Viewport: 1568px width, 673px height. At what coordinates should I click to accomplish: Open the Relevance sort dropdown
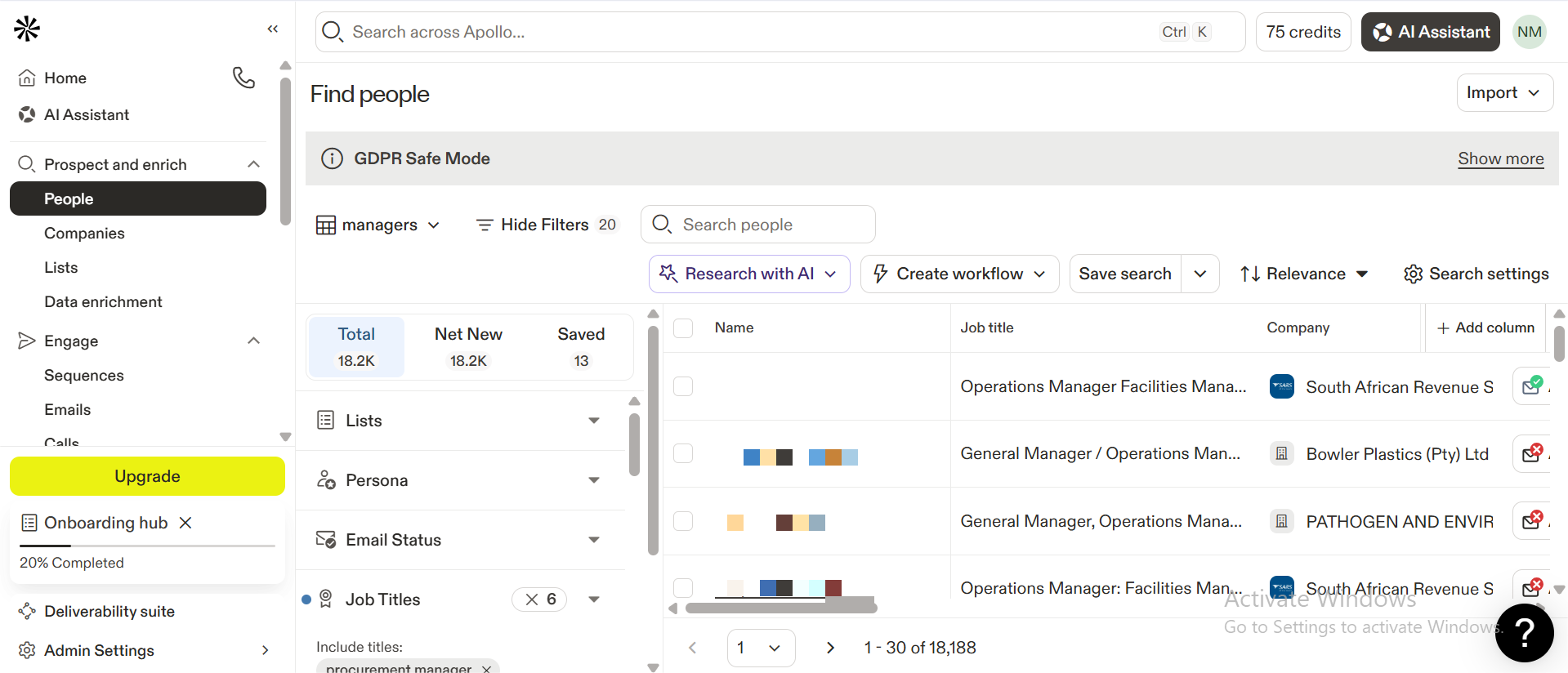tap(1304, 274)
